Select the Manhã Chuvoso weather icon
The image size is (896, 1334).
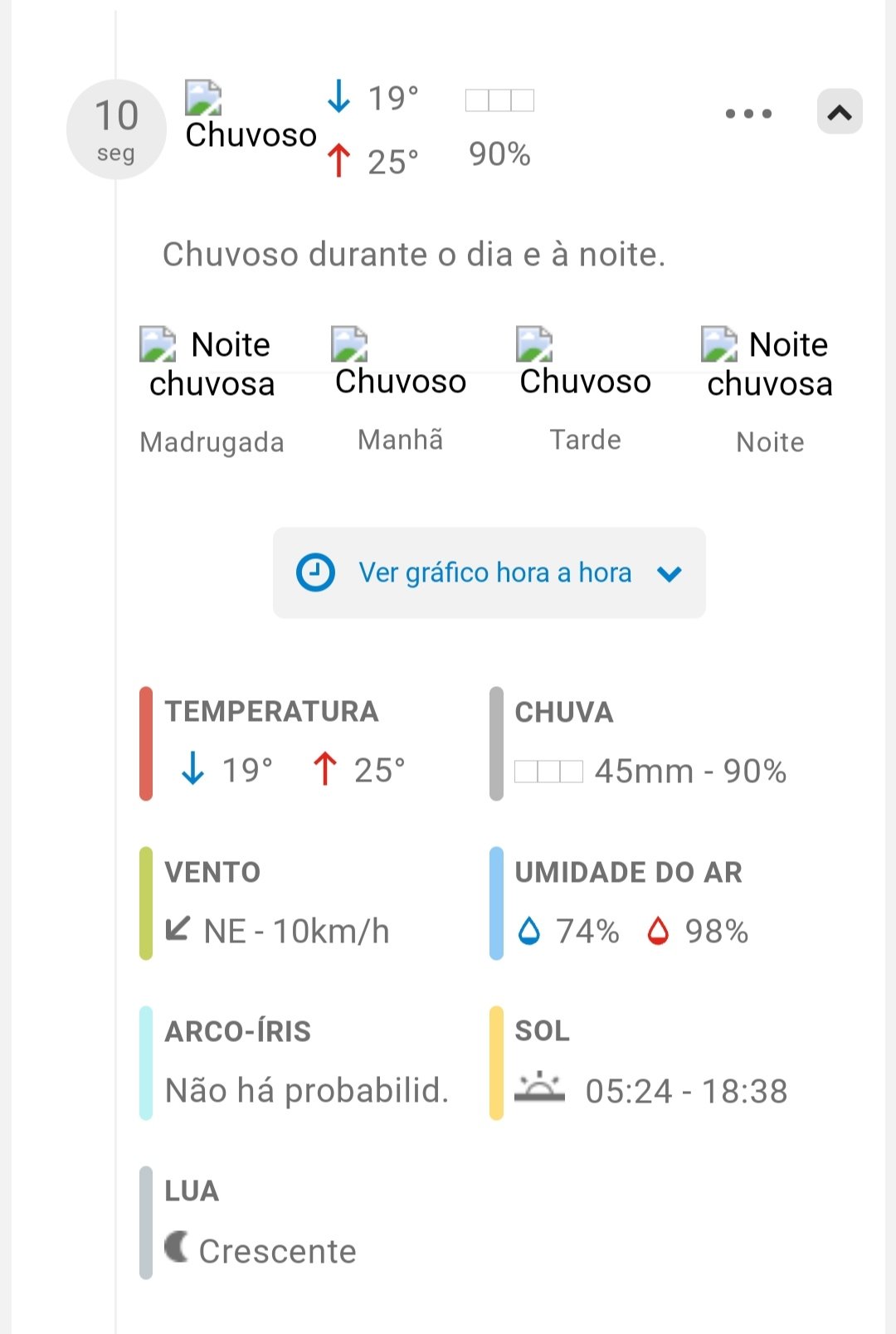point(349,344)
